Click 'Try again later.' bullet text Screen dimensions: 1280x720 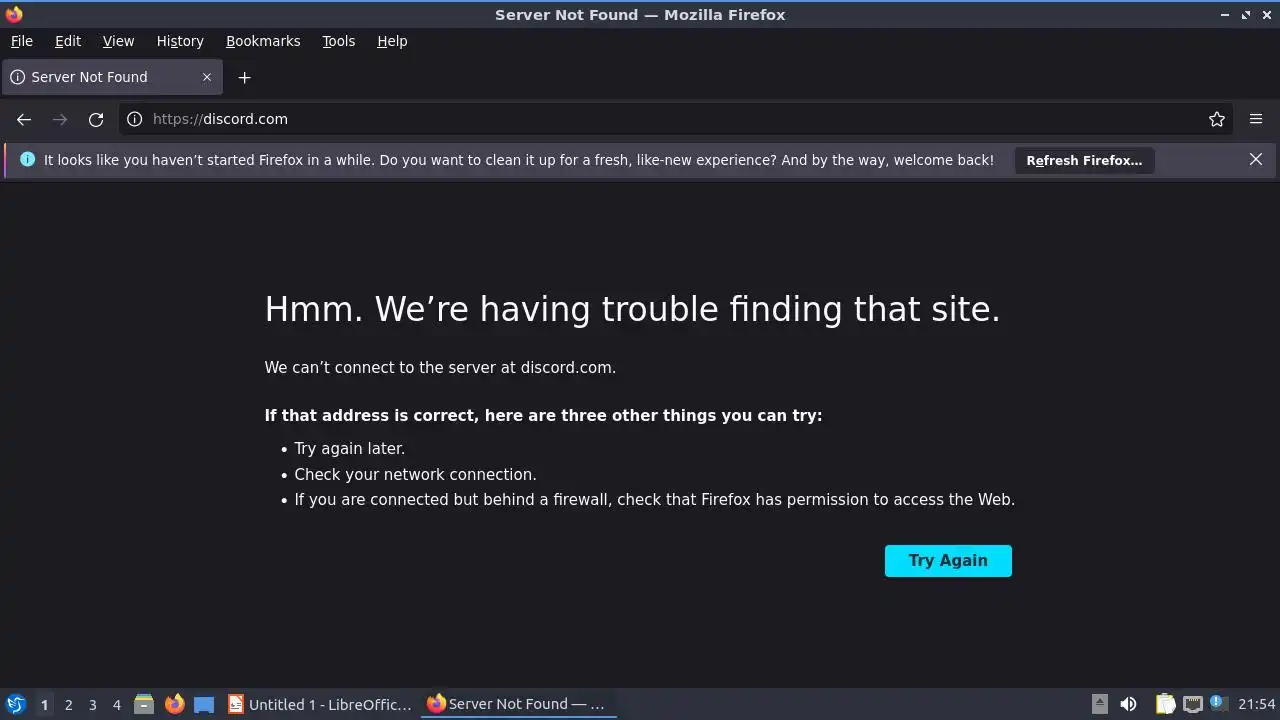tap(349, 448)
